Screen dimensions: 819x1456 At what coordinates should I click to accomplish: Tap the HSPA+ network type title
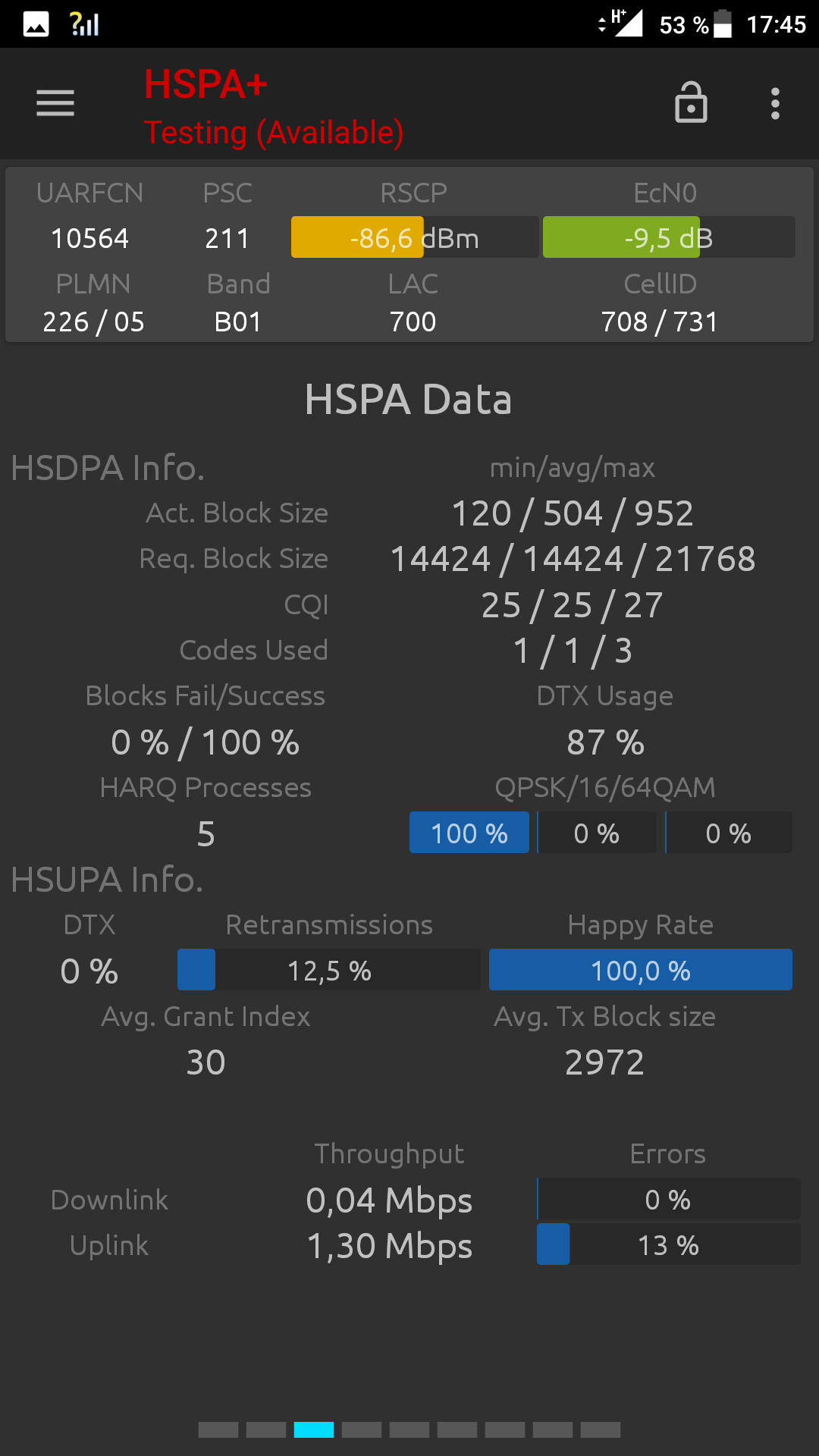(x=206, y=84)
